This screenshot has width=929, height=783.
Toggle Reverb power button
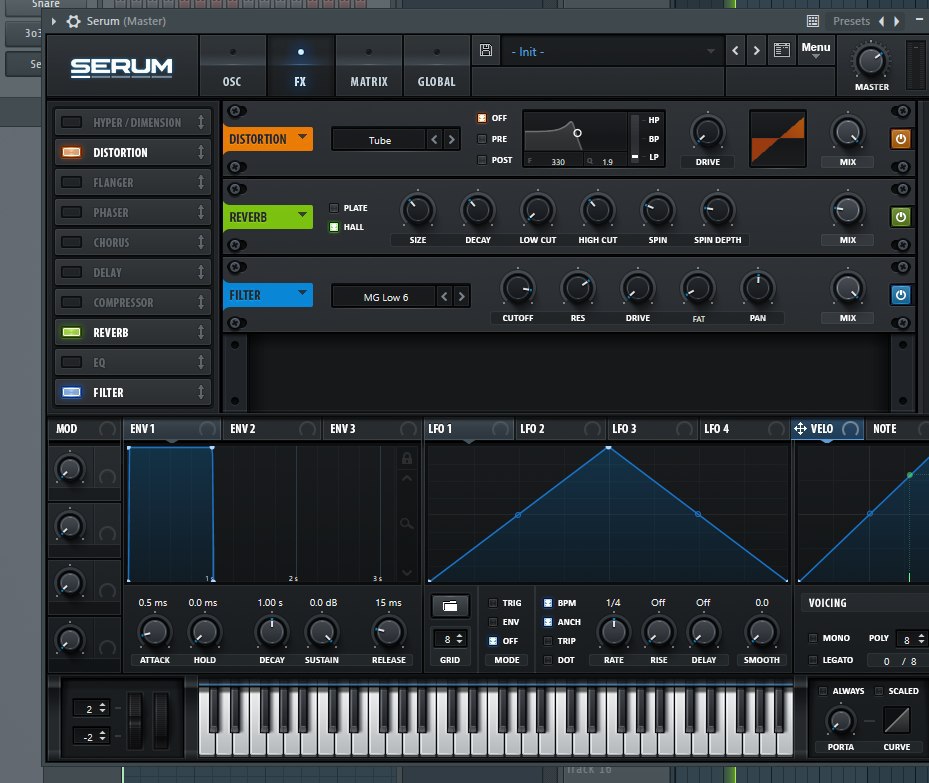(x=901, y=217)
